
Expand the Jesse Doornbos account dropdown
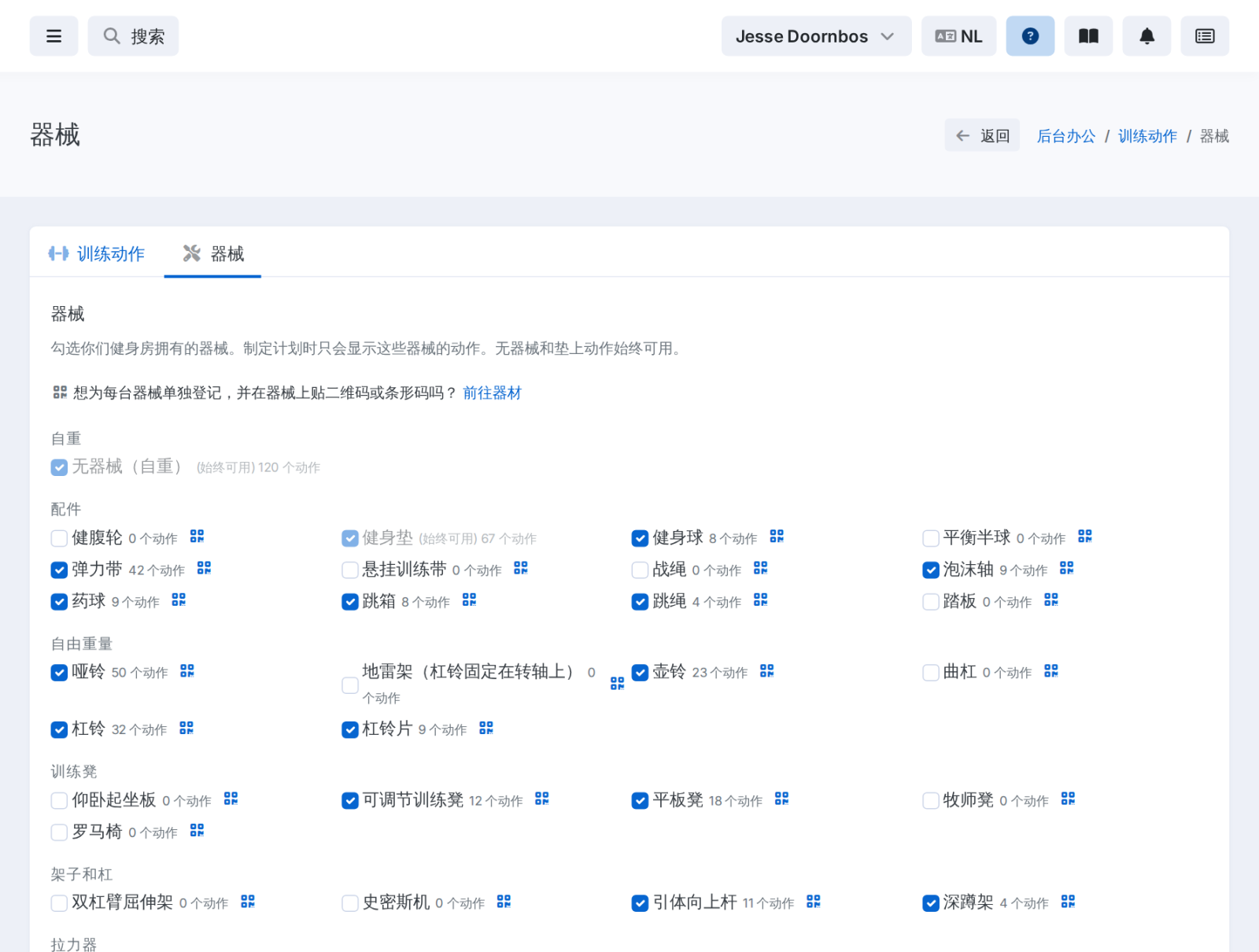[816, 36]
